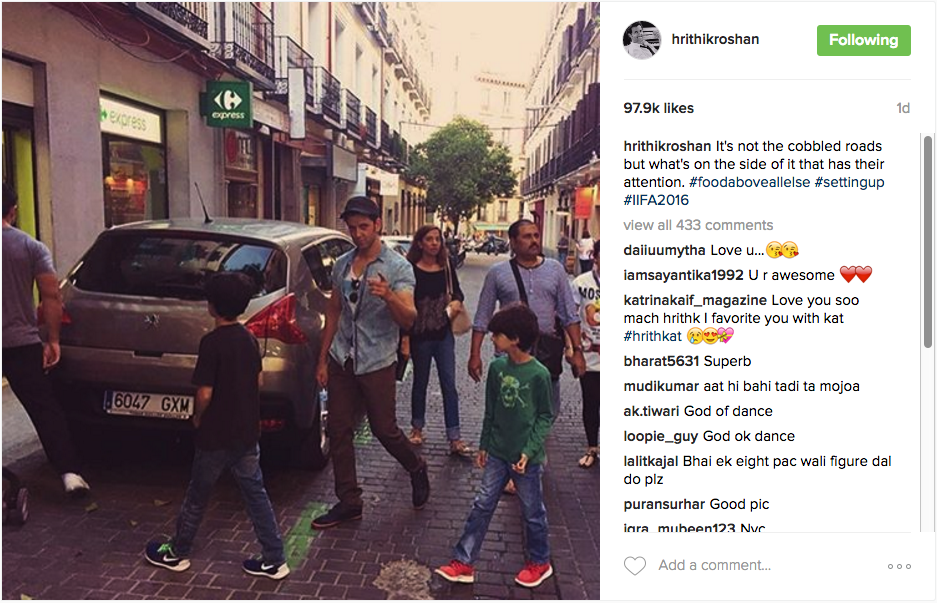Toggle the green Following button
937x603 pixels.
pyautogui.click(x=863, y=41)
